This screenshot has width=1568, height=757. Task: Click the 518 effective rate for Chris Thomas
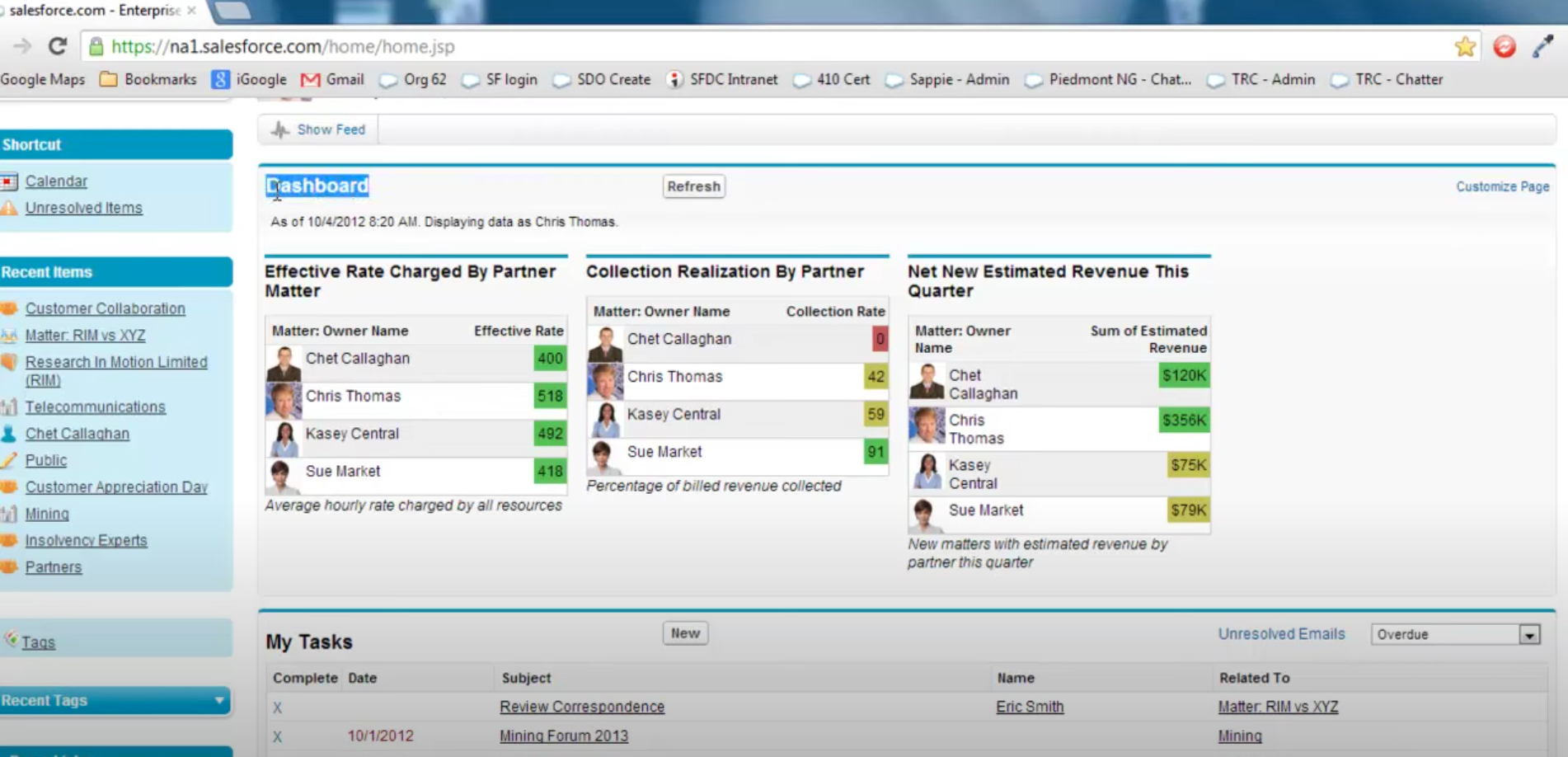click(550, 396)
